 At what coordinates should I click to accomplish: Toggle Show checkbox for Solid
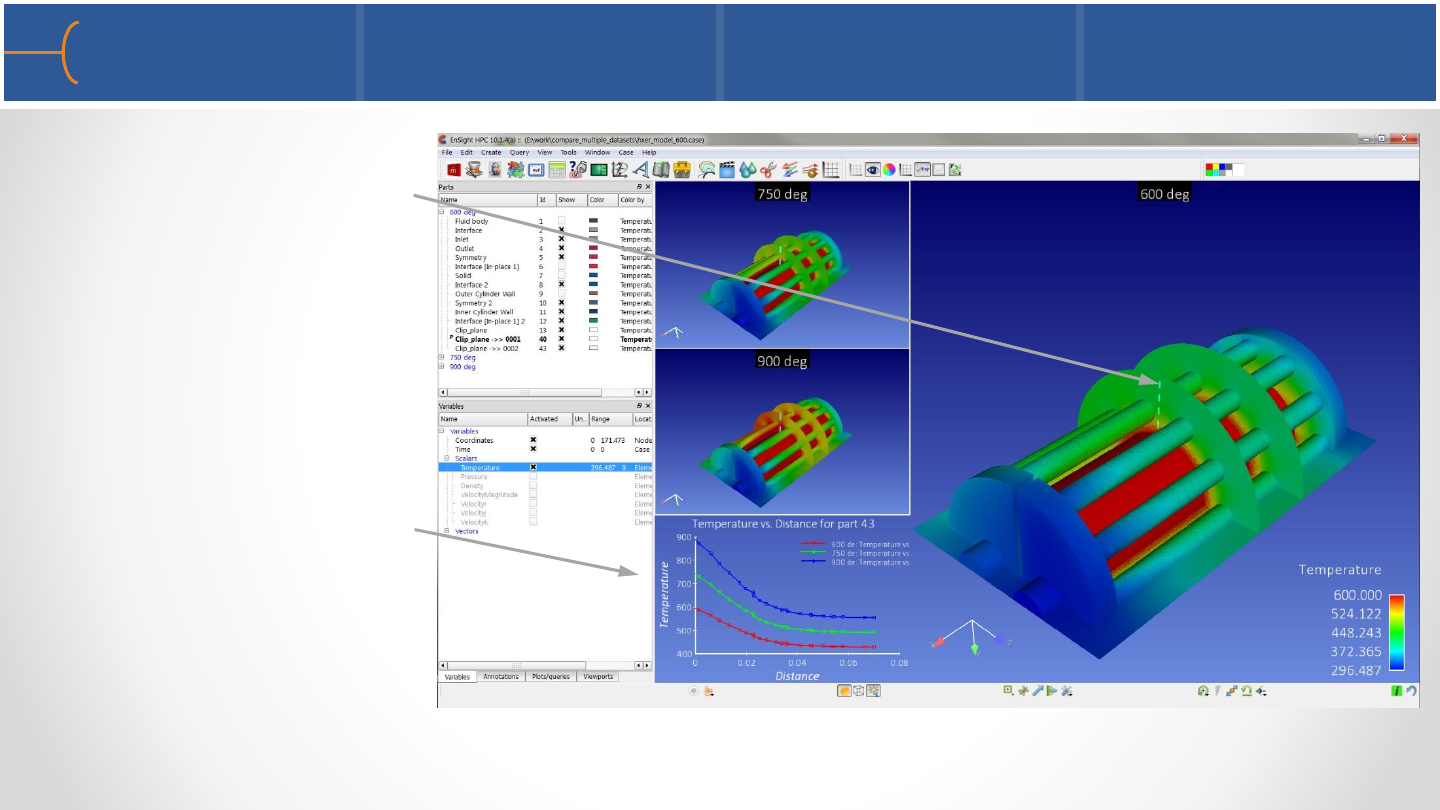[561, 275]
